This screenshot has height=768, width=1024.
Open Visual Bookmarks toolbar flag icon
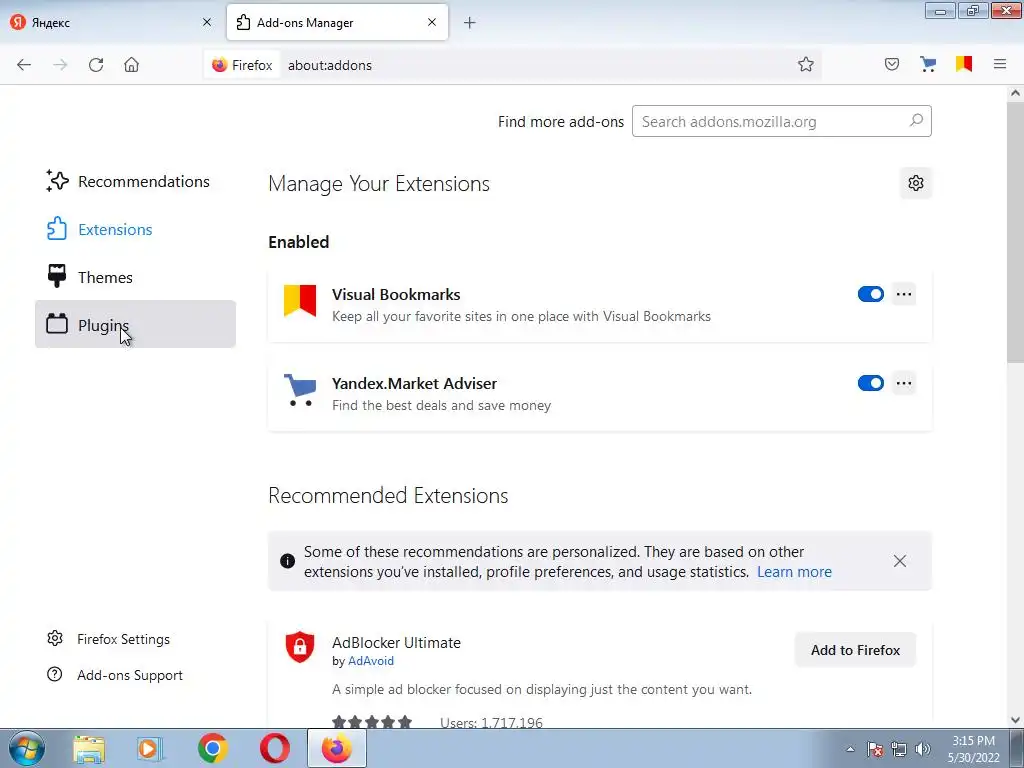[x=963, y=64]
